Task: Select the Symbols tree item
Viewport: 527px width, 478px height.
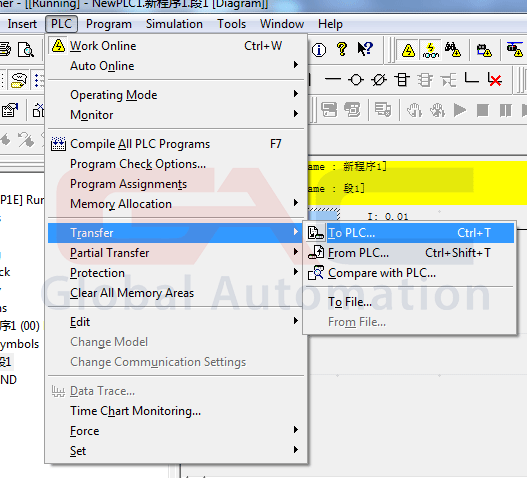Action: click(x=19, y=344)
